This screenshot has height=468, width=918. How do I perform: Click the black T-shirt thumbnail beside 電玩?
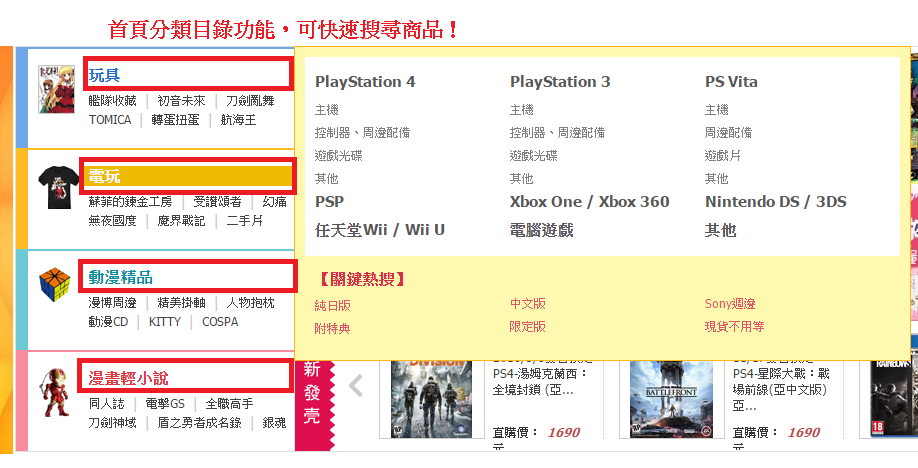coord(59,187)
